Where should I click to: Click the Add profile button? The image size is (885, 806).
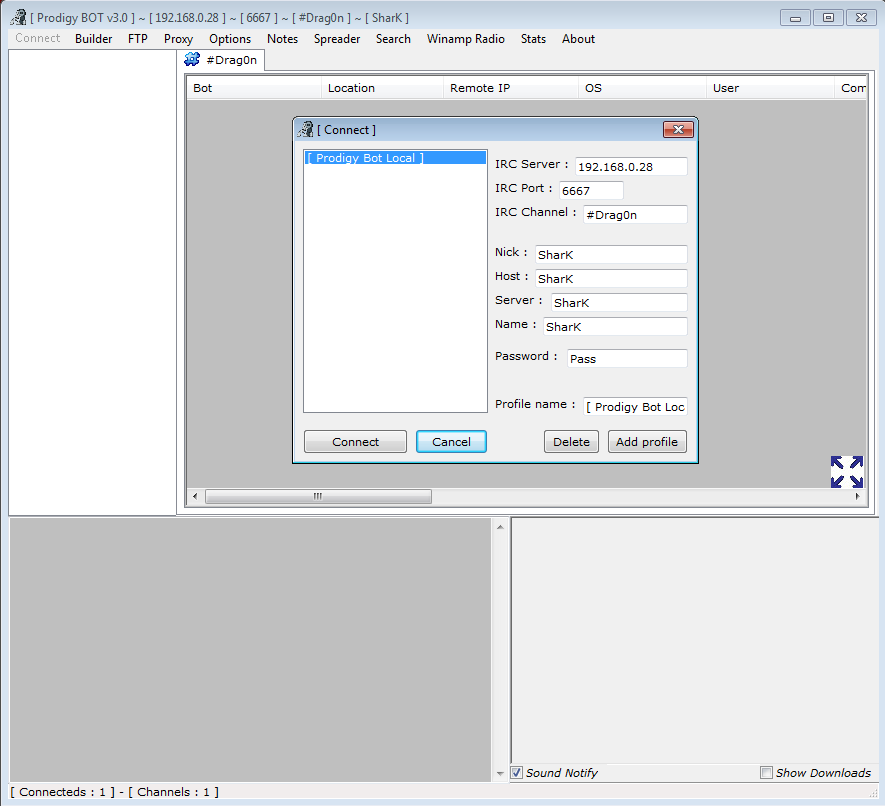coord(646,442)
